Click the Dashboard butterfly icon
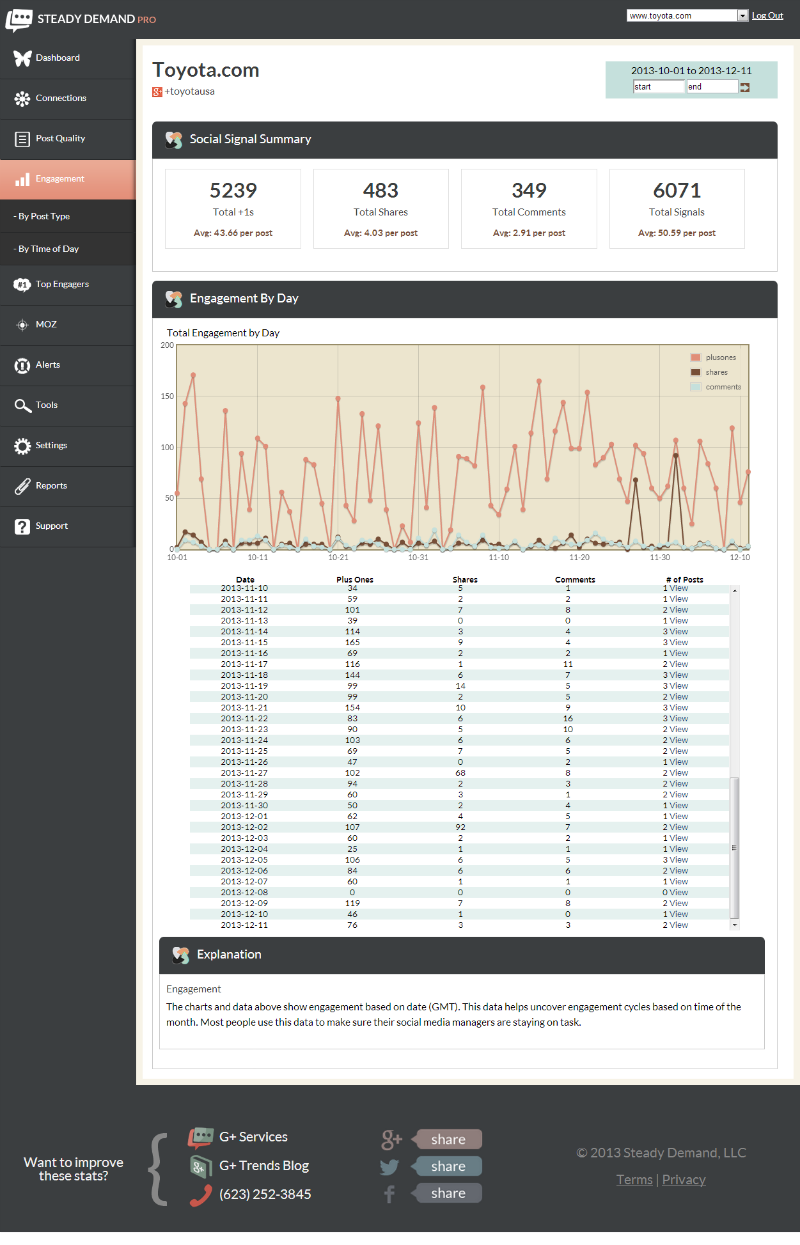Screen dimensions: 800x1245 pyautogui.click(x=22, y=58)
